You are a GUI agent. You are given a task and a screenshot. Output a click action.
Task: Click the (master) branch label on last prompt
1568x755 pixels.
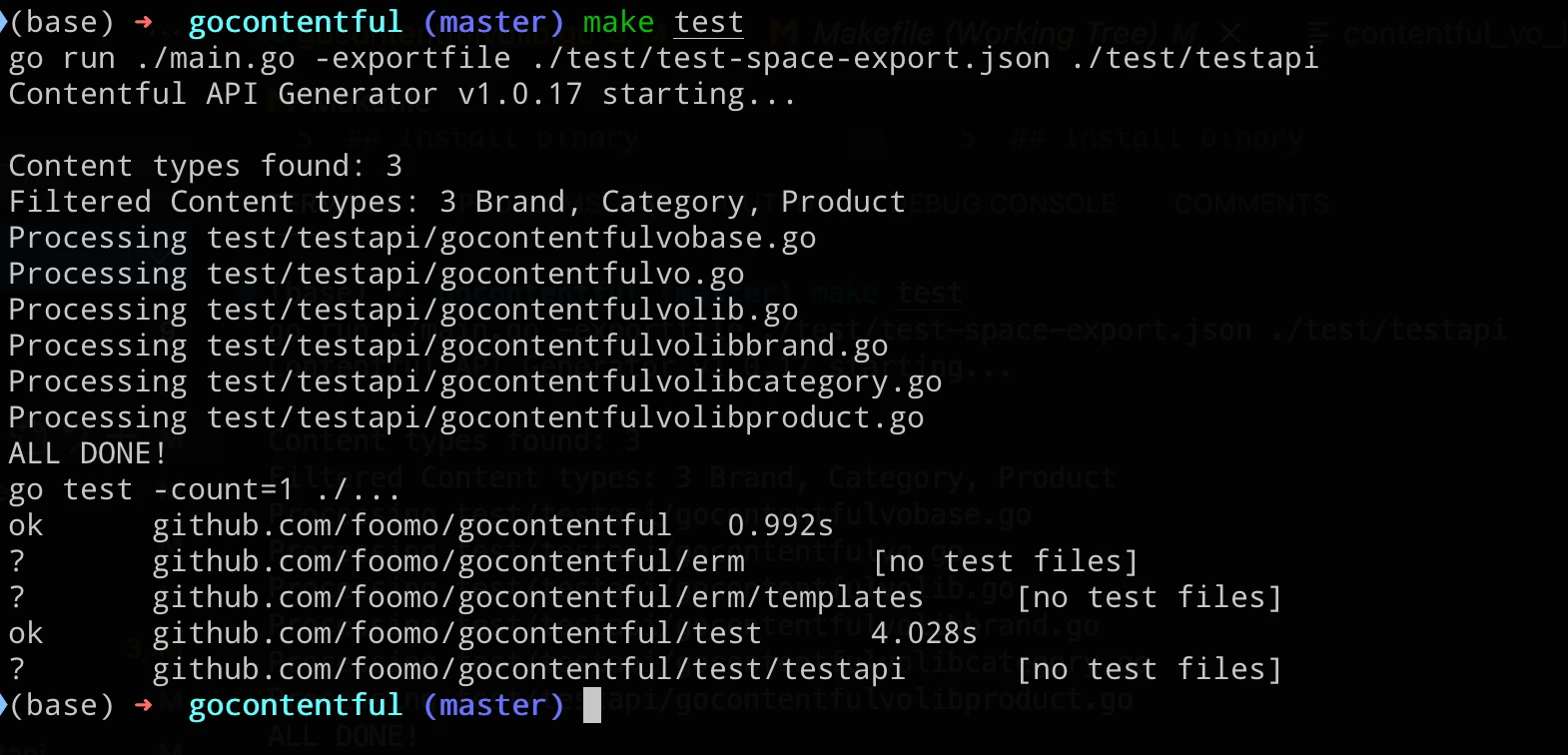click(494, 705)
